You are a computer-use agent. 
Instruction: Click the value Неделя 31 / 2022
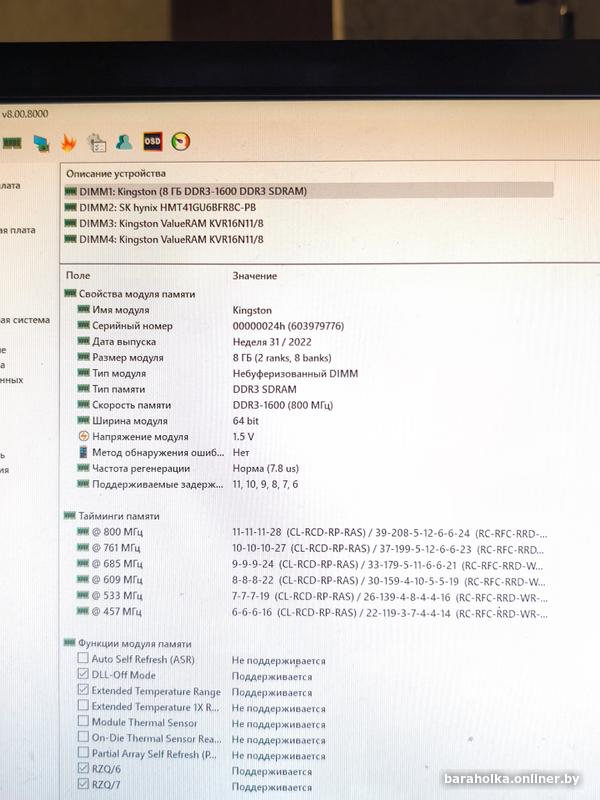tap(272, 342)
